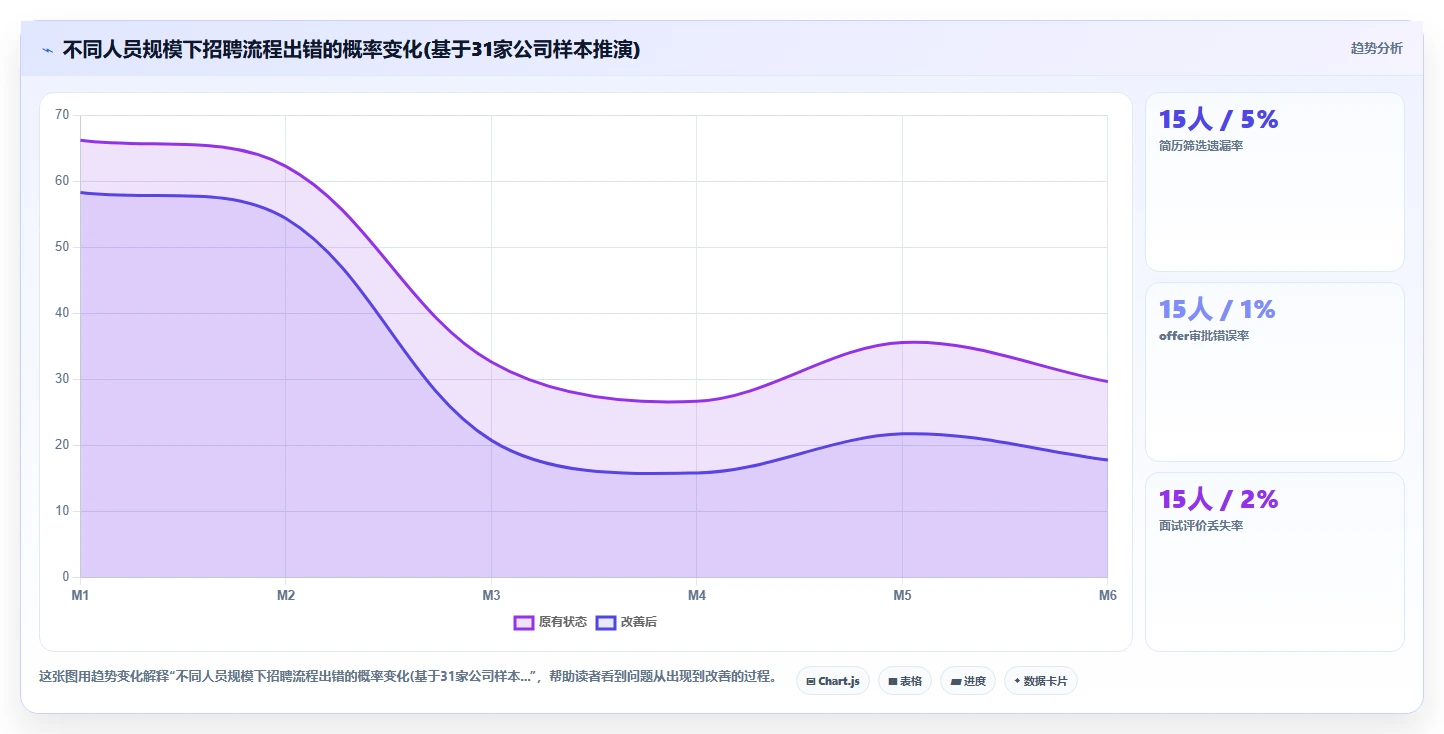Click the M5 axis label
Screen dimensions: 1444x734
(x=902, y=596)
